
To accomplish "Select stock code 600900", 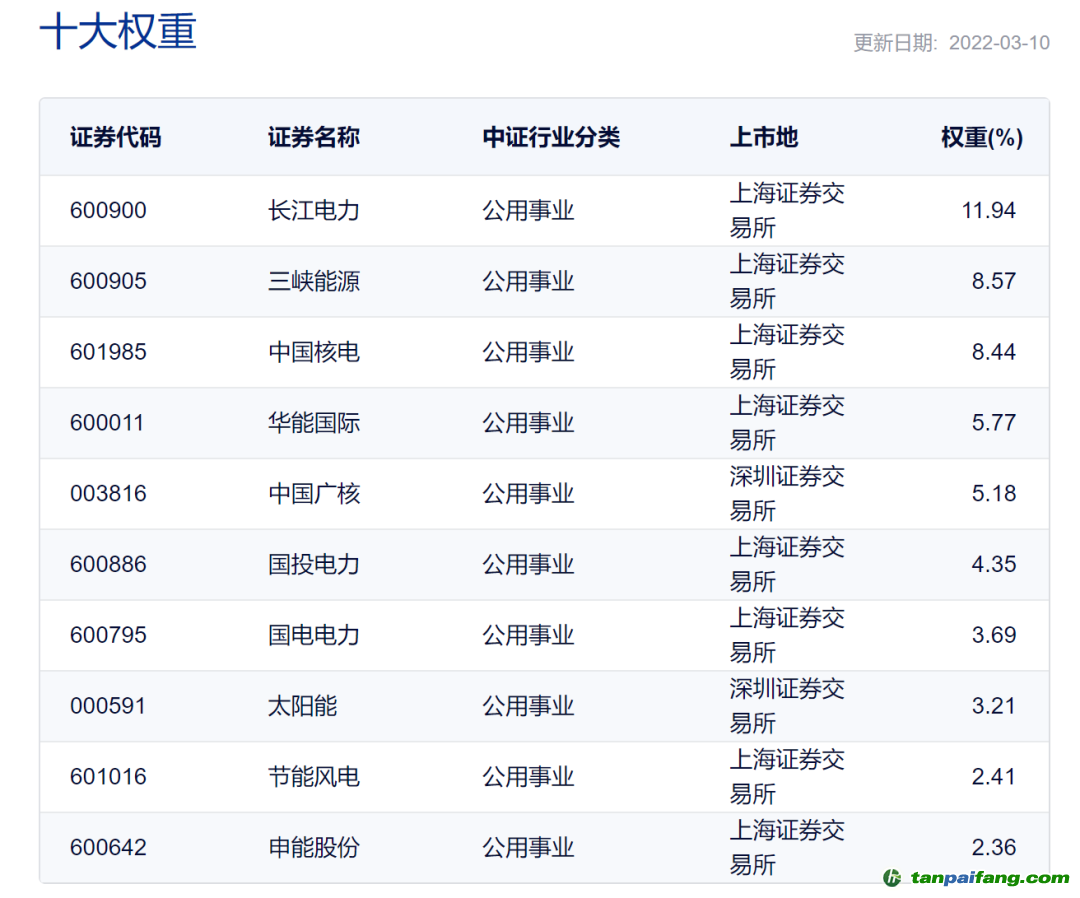I will [x=108, y=210].
